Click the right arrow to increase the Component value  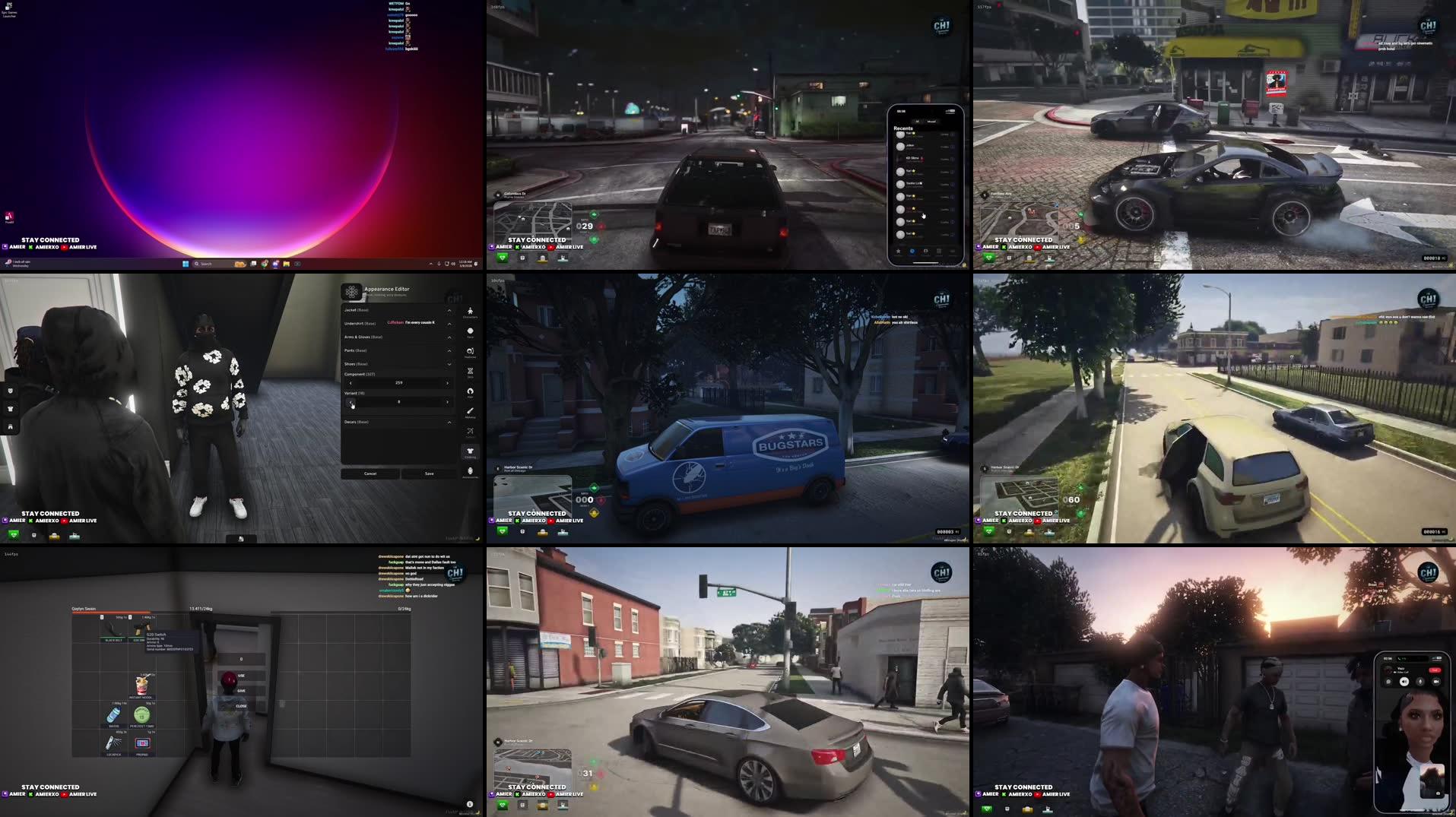click(x=447, y=382)
